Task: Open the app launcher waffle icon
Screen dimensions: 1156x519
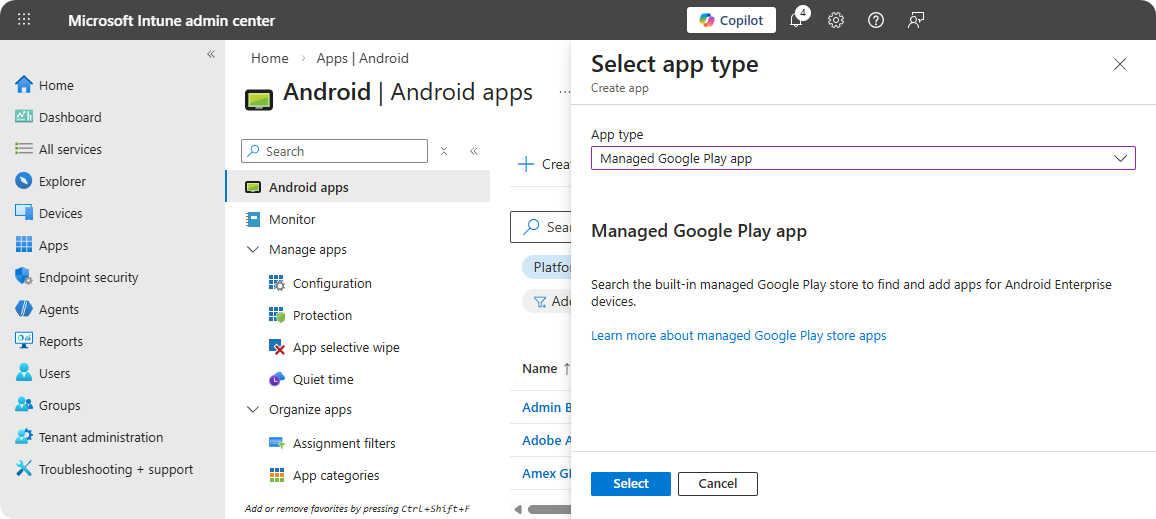Action: tap(25, 20)
